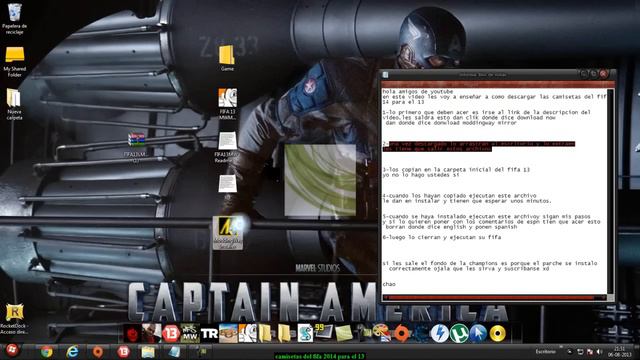
Task: Click the highlighted step 2 line in notepad
Action: [x=479, y=146]
